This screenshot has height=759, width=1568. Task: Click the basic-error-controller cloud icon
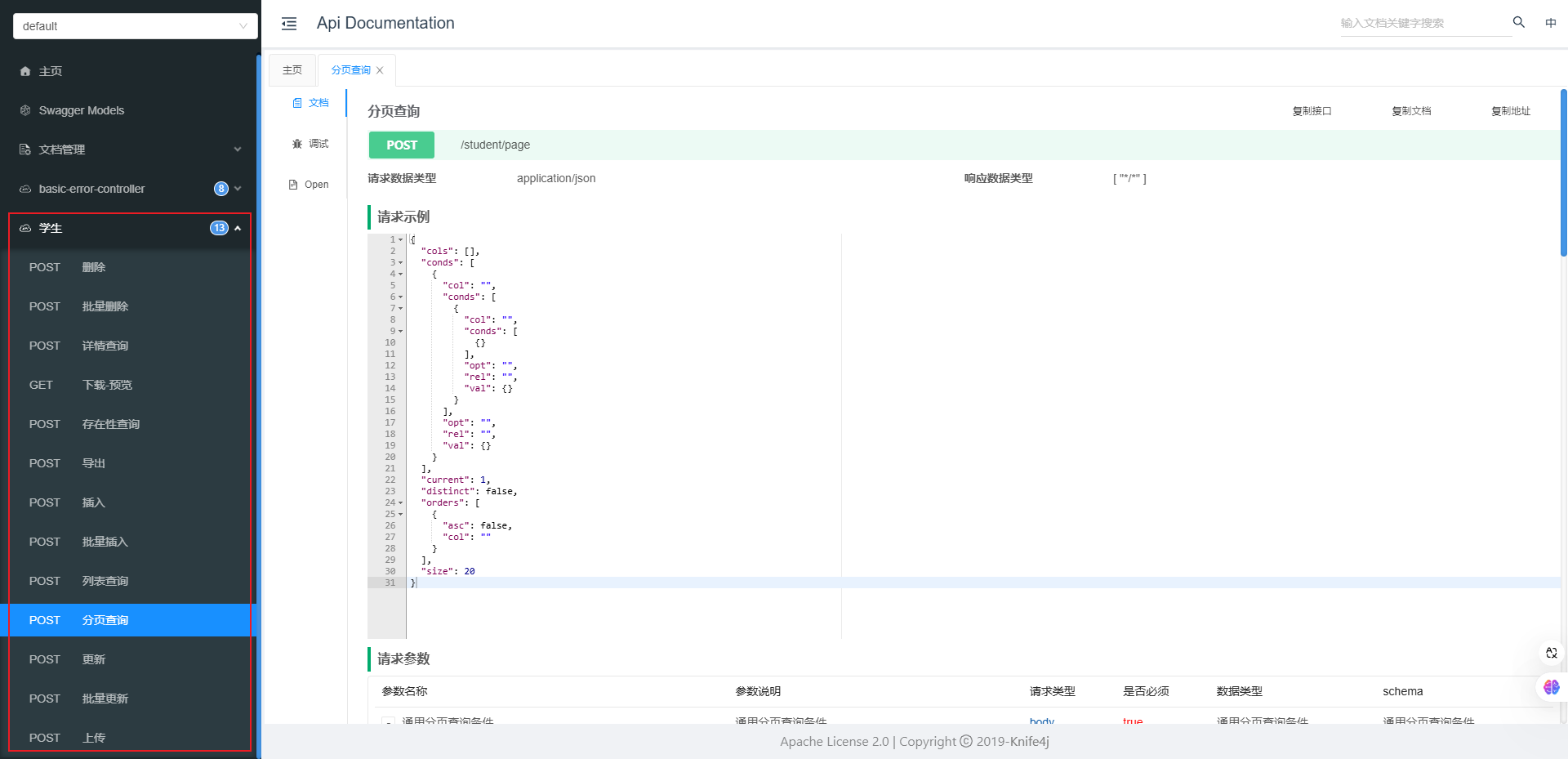click(x=25, y=189)
